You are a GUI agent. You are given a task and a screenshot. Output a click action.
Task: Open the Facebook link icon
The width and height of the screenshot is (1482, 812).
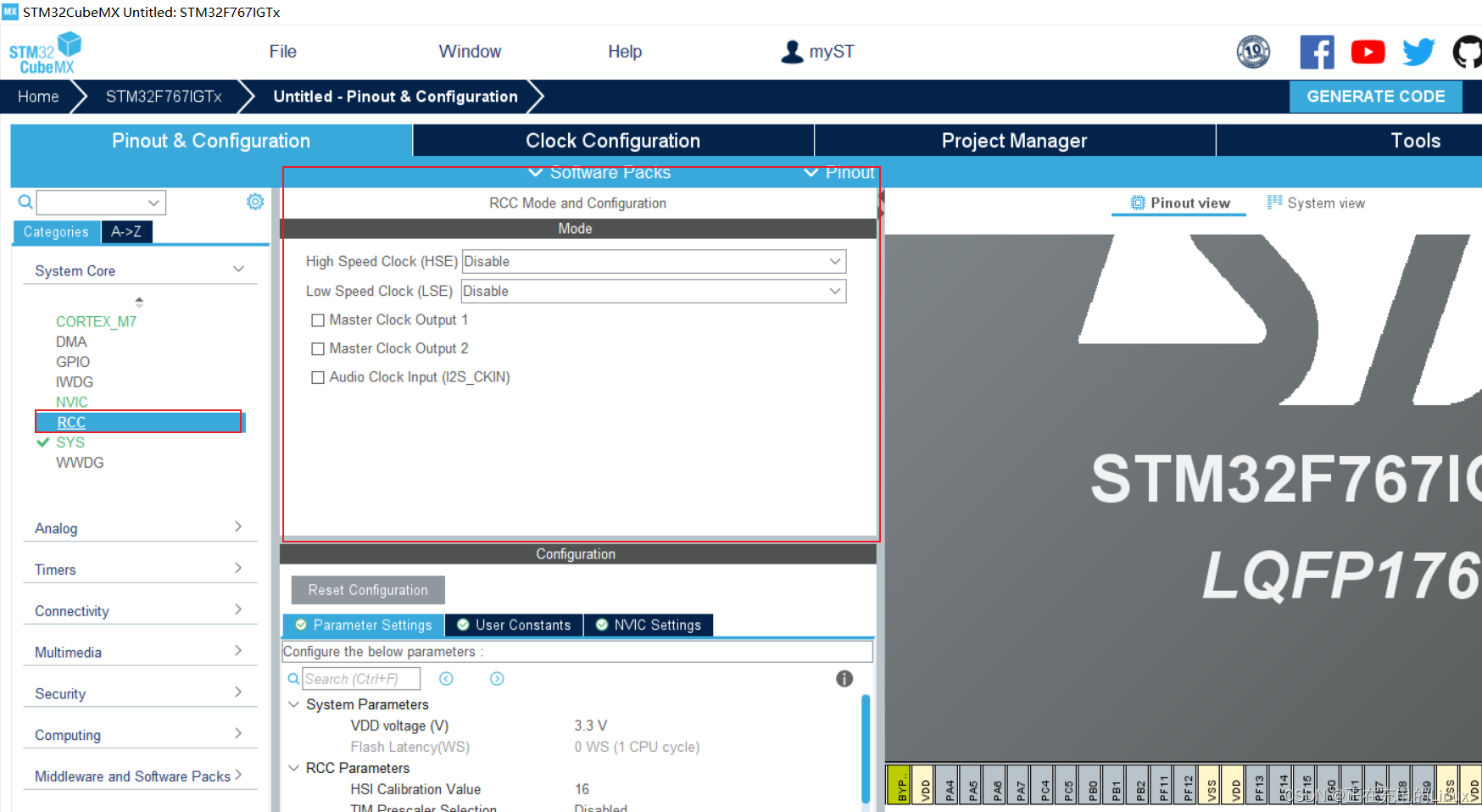[1317, 52]
